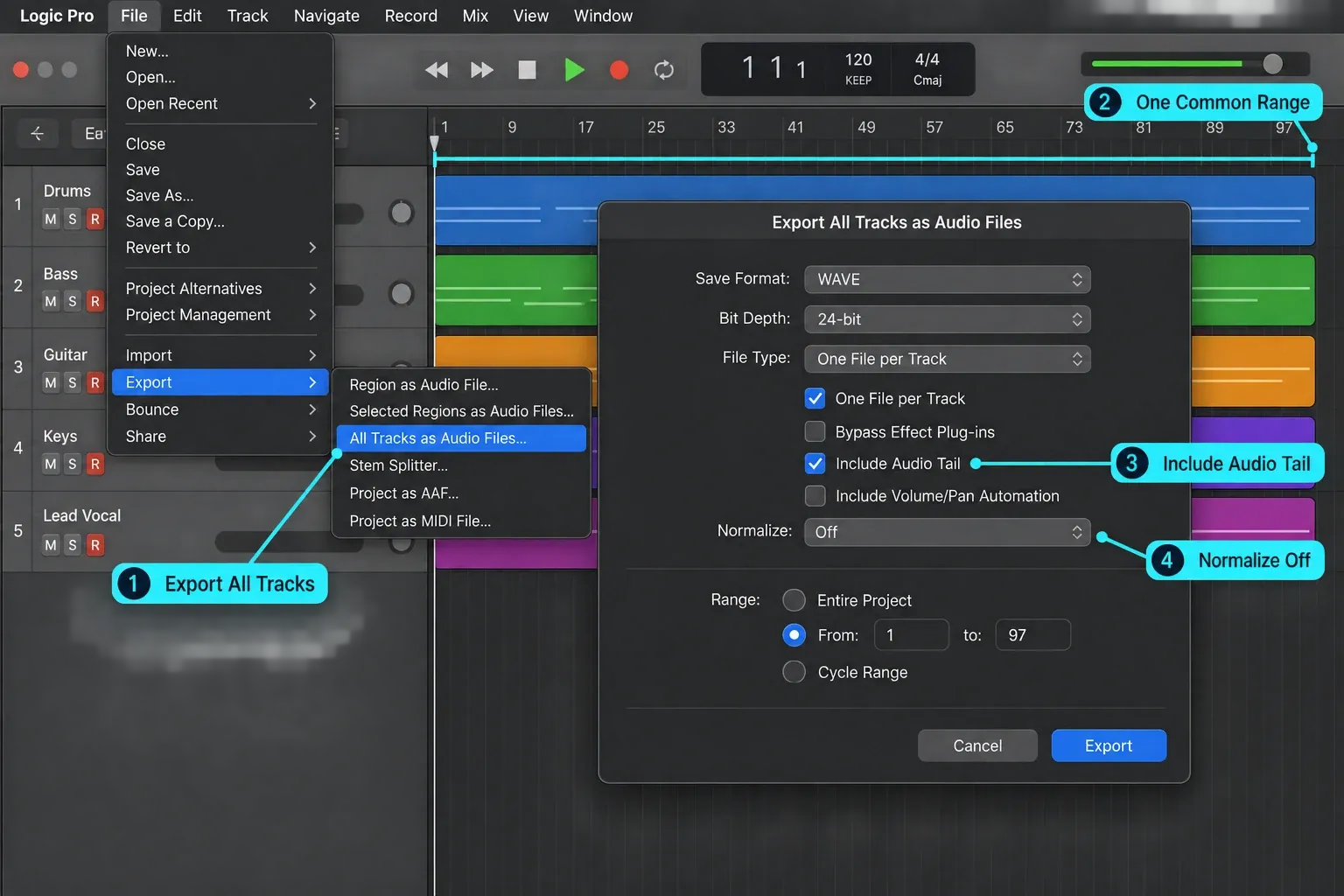Image resolution: width=1344 pixels, height=896 pixels.
Task: Record-enable the Bass track
Action: click(x=94, y=301)
